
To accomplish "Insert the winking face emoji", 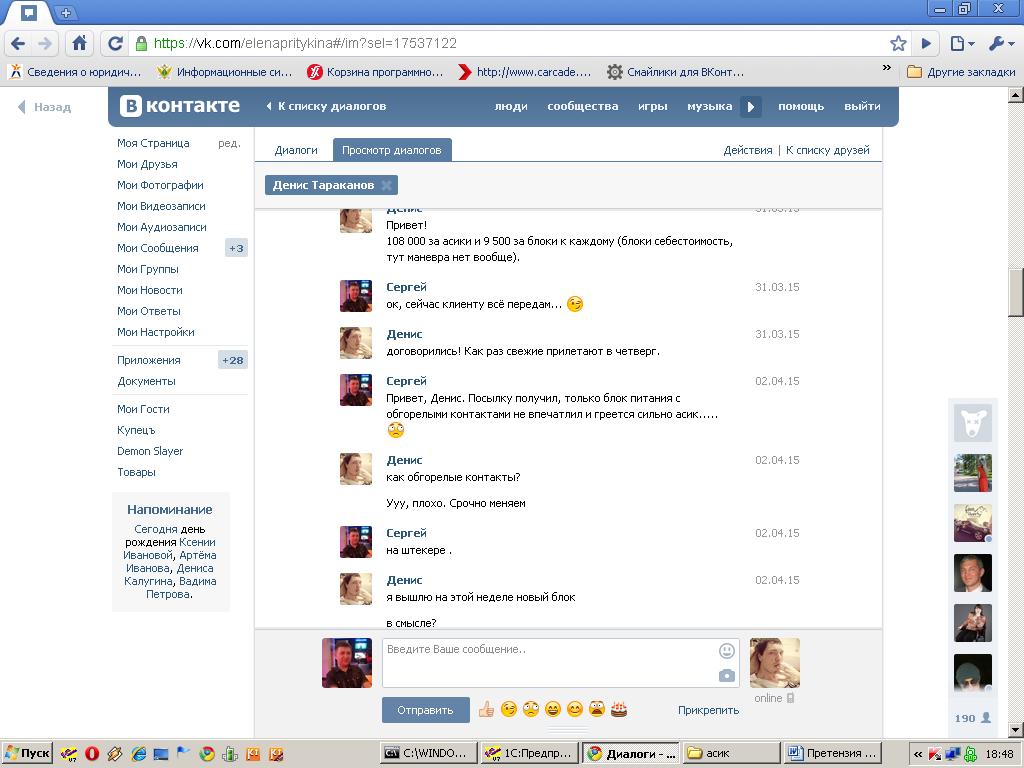I will 509,709.
